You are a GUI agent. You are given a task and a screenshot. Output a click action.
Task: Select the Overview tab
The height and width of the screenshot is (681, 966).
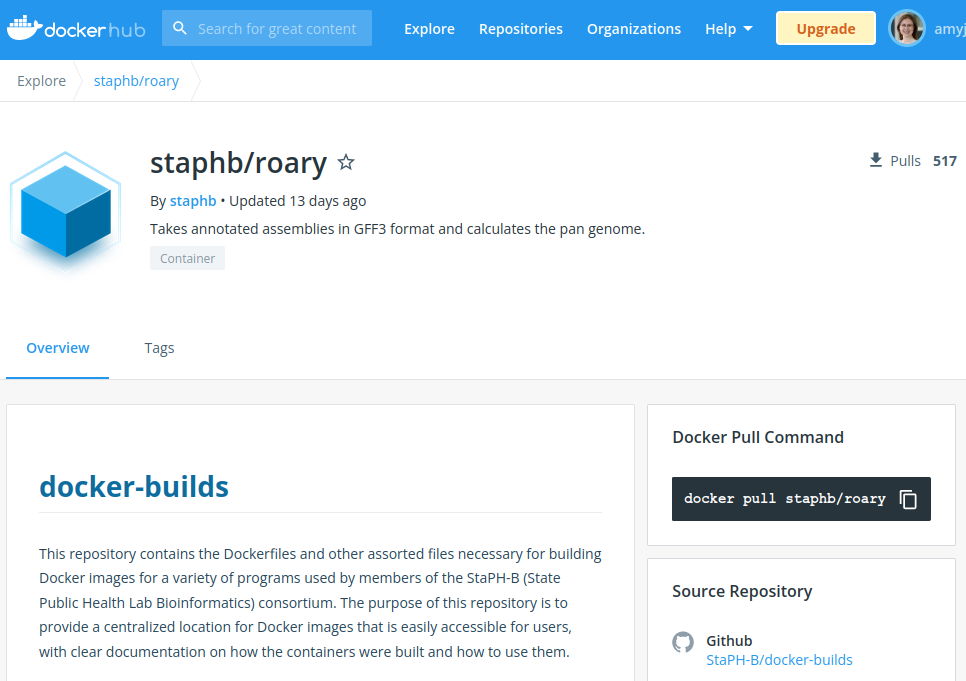coord(57,348)
